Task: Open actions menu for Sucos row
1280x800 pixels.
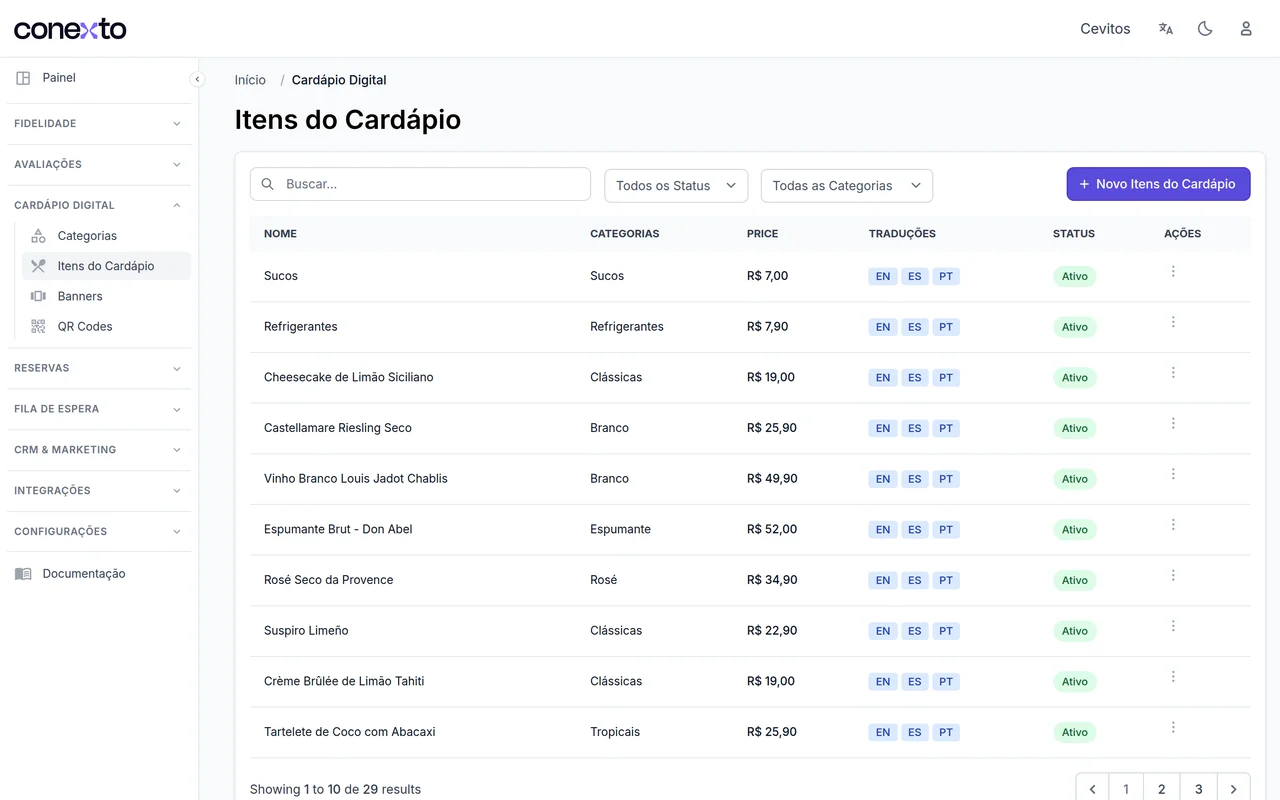Action: (1173, 271)
